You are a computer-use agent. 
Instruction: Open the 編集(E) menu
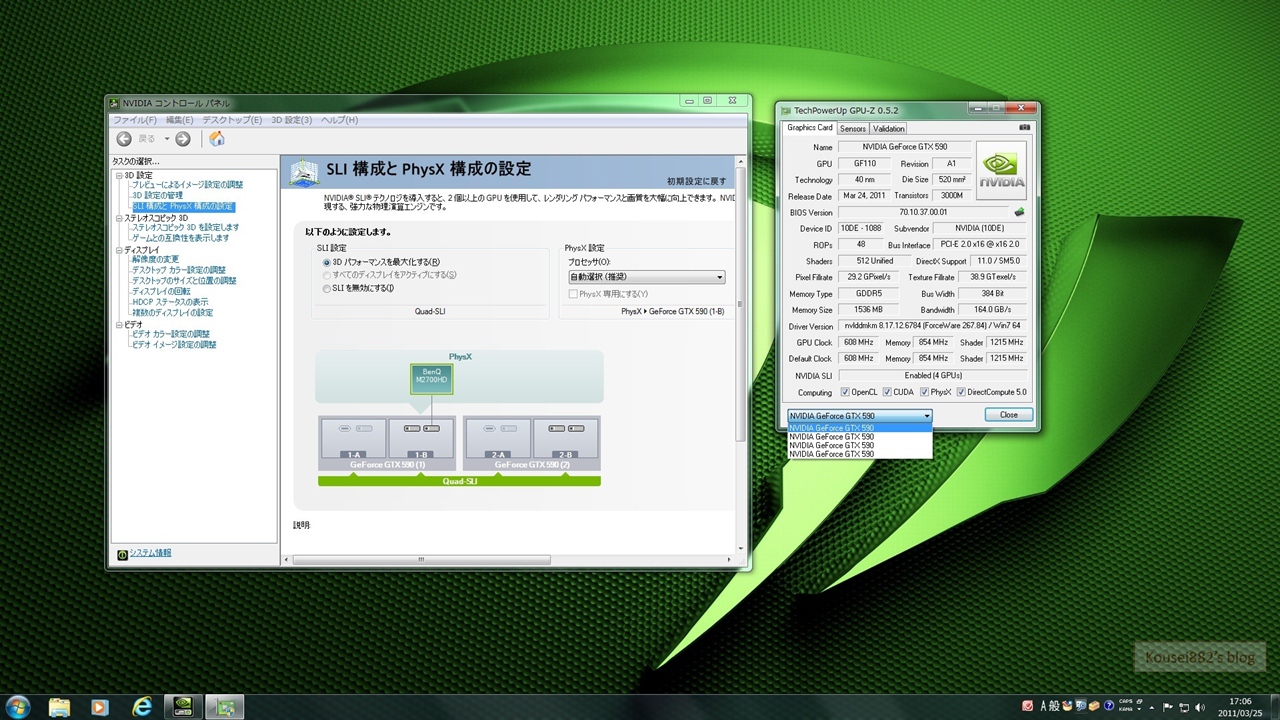(x=179, y=120)
